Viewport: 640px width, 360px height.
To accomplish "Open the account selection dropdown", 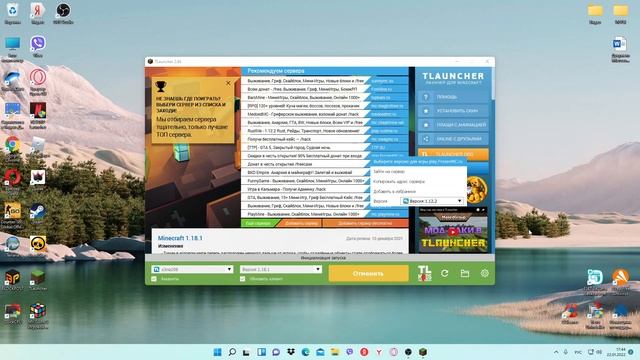I will click(x=192, y=269).
